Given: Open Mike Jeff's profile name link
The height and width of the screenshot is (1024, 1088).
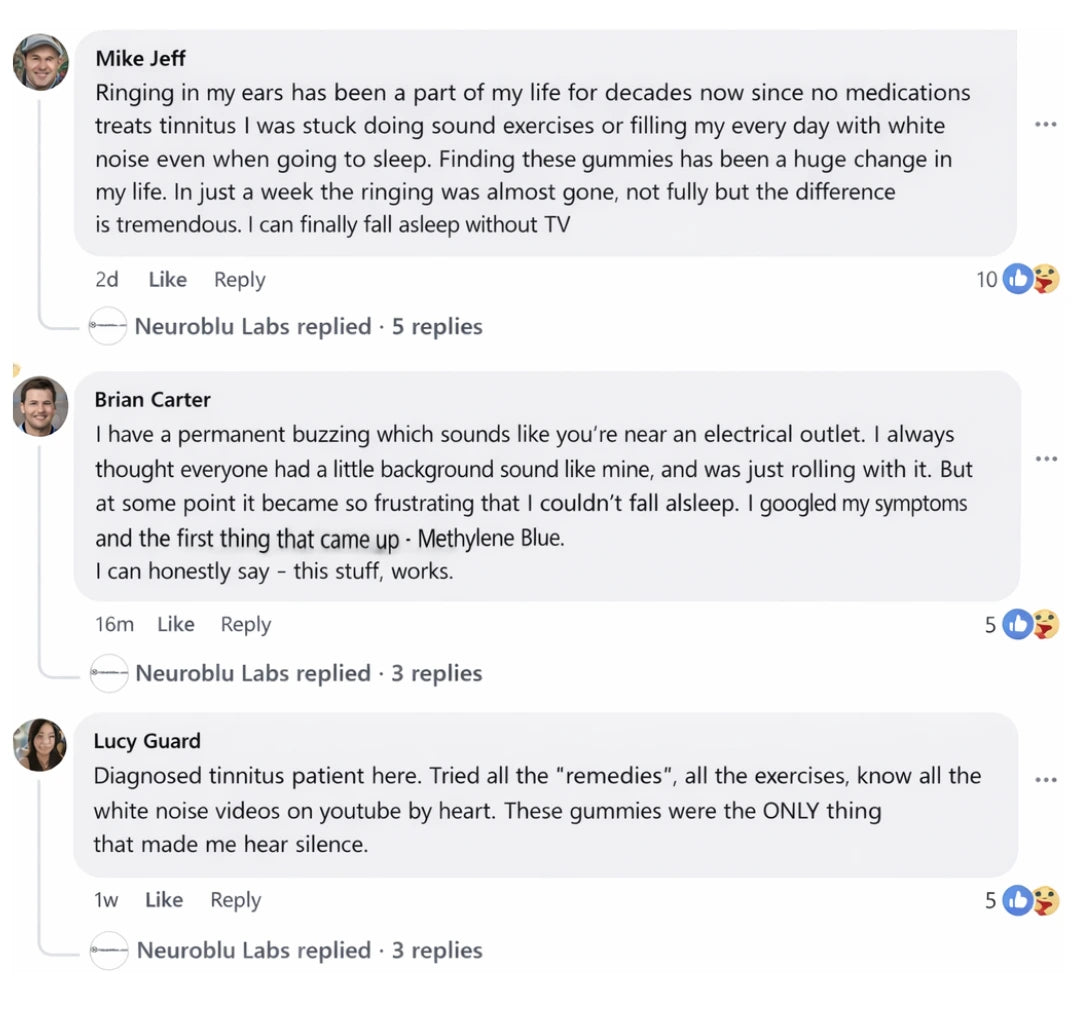Looking at the screenshot, I should point(141,59).
